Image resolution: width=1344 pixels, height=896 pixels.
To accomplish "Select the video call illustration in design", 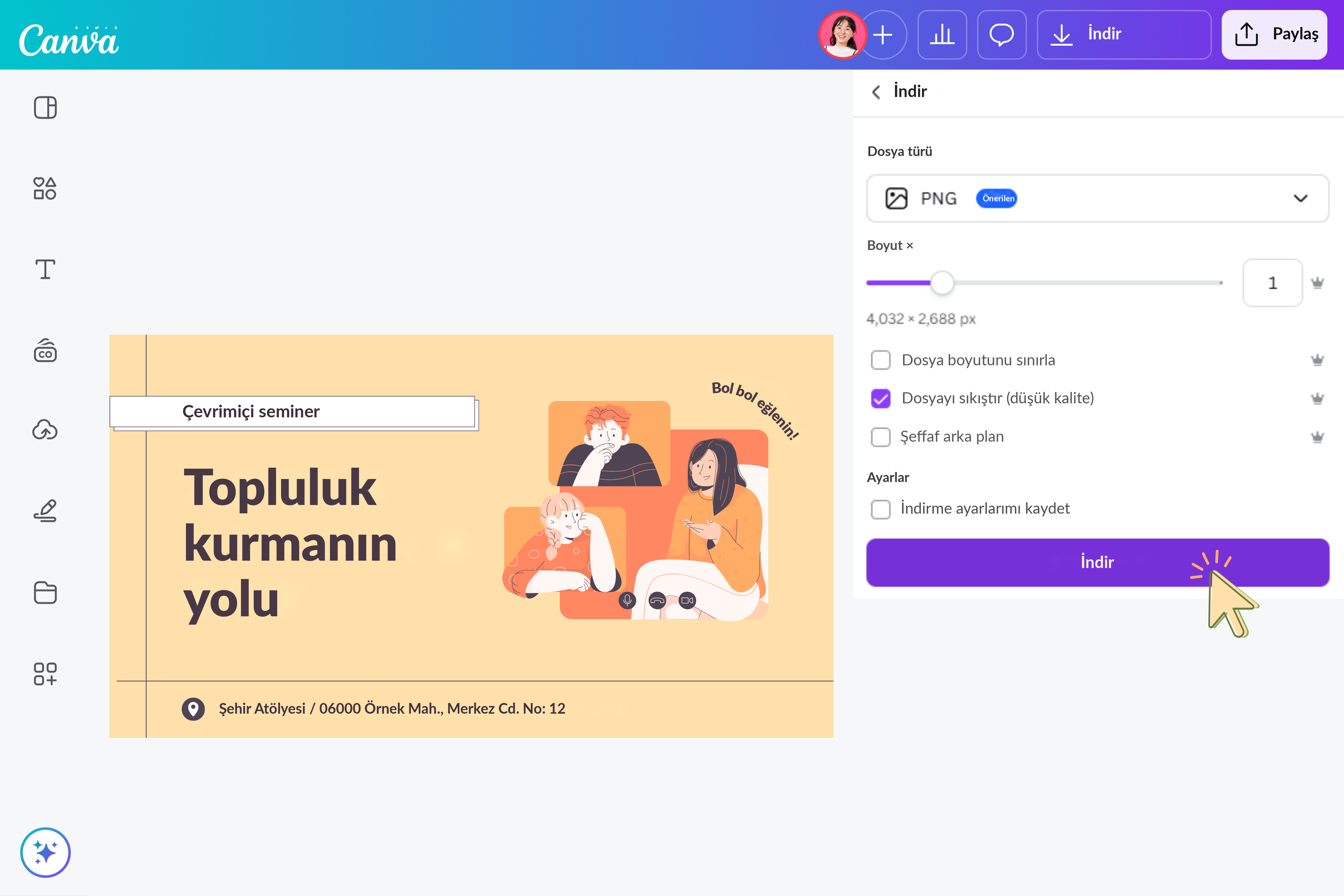I will (x=635, y=510).
